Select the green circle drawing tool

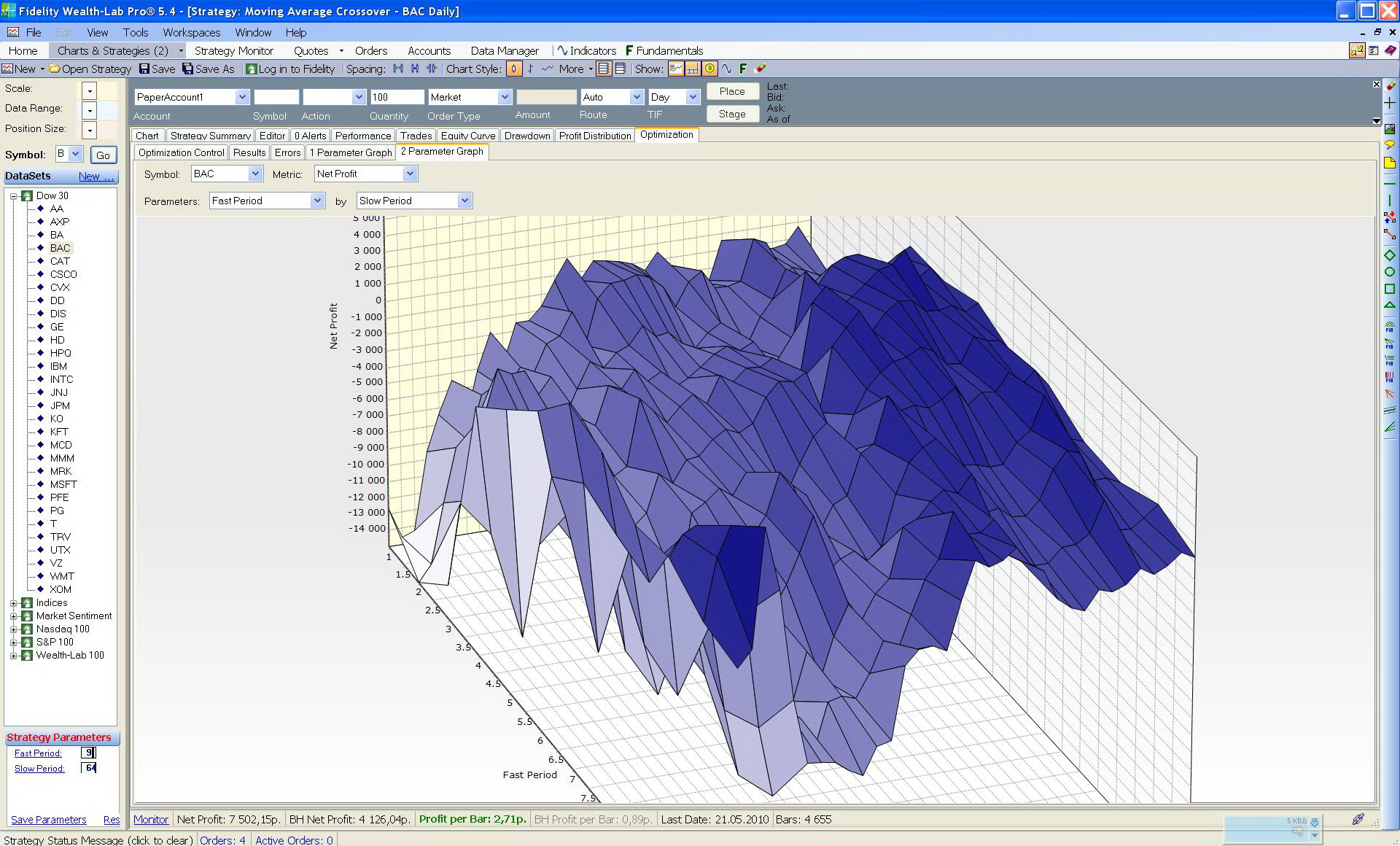(x=1390, y=272)
